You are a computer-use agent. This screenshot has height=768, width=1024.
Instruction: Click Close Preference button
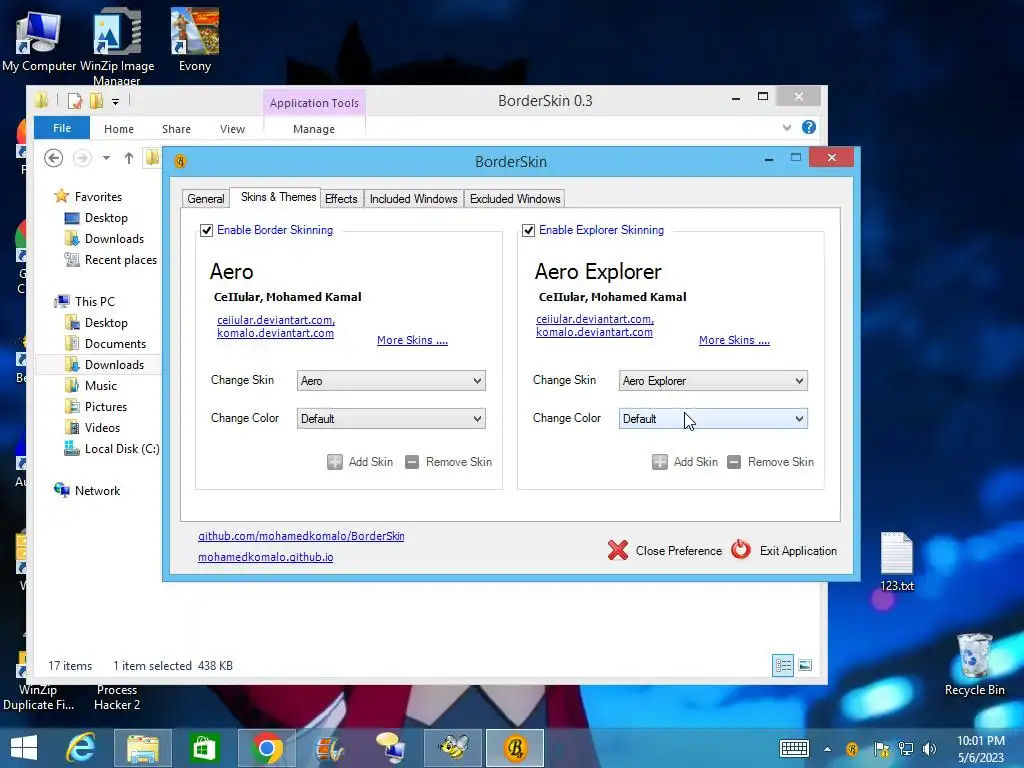pyautogui.click(x=665, y=551)
